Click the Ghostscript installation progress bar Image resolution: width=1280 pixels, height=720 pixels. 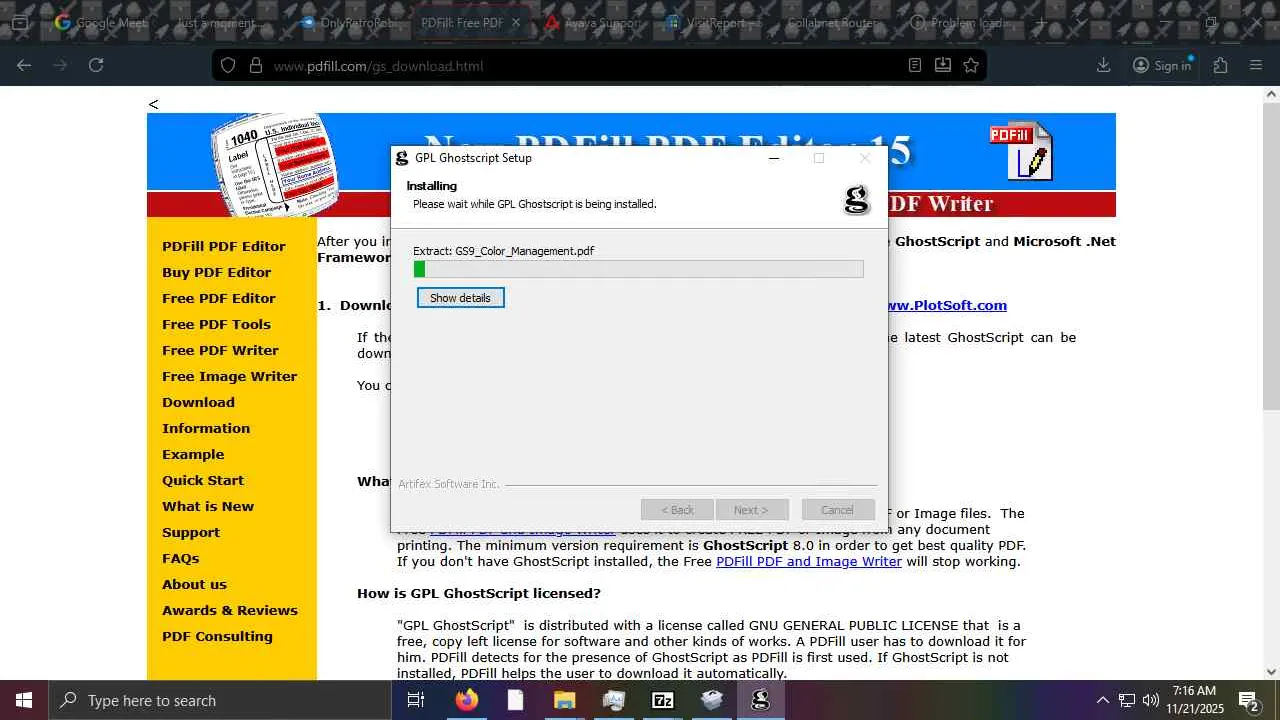[x=638, y=269]
